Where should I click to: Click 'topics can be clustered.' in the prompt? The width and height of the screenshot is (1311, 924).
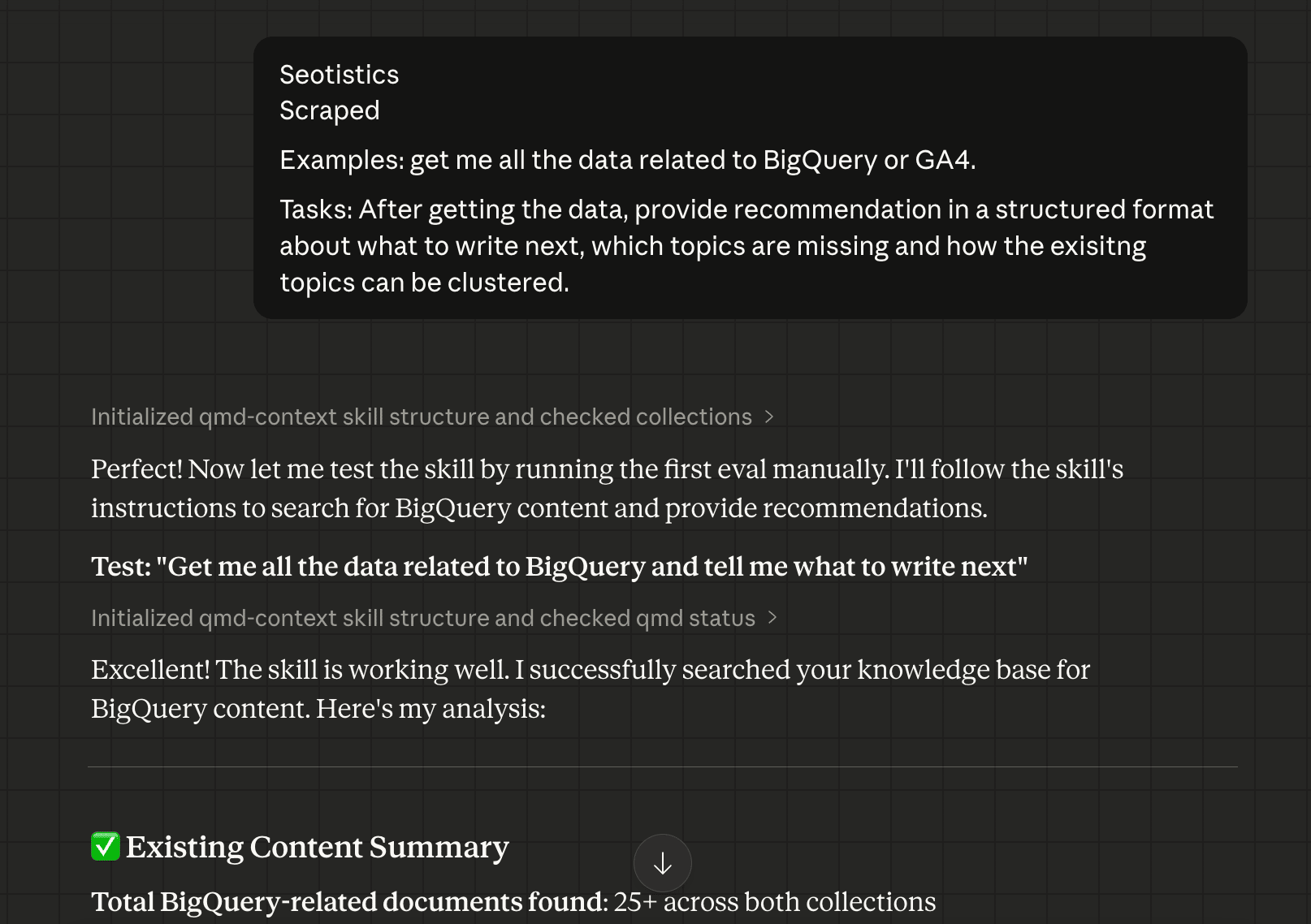pos(424,283)
